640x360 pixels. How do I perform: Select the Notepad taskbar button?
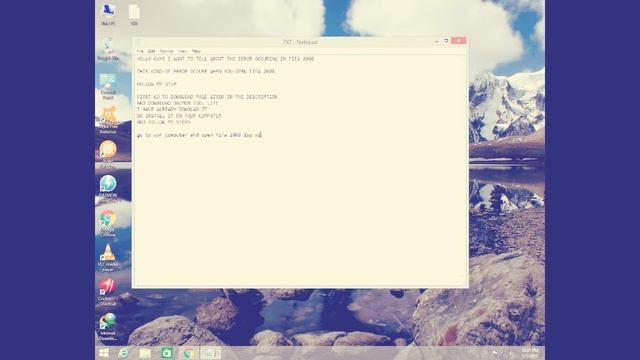pyautogui.click(x=211, y=353)
